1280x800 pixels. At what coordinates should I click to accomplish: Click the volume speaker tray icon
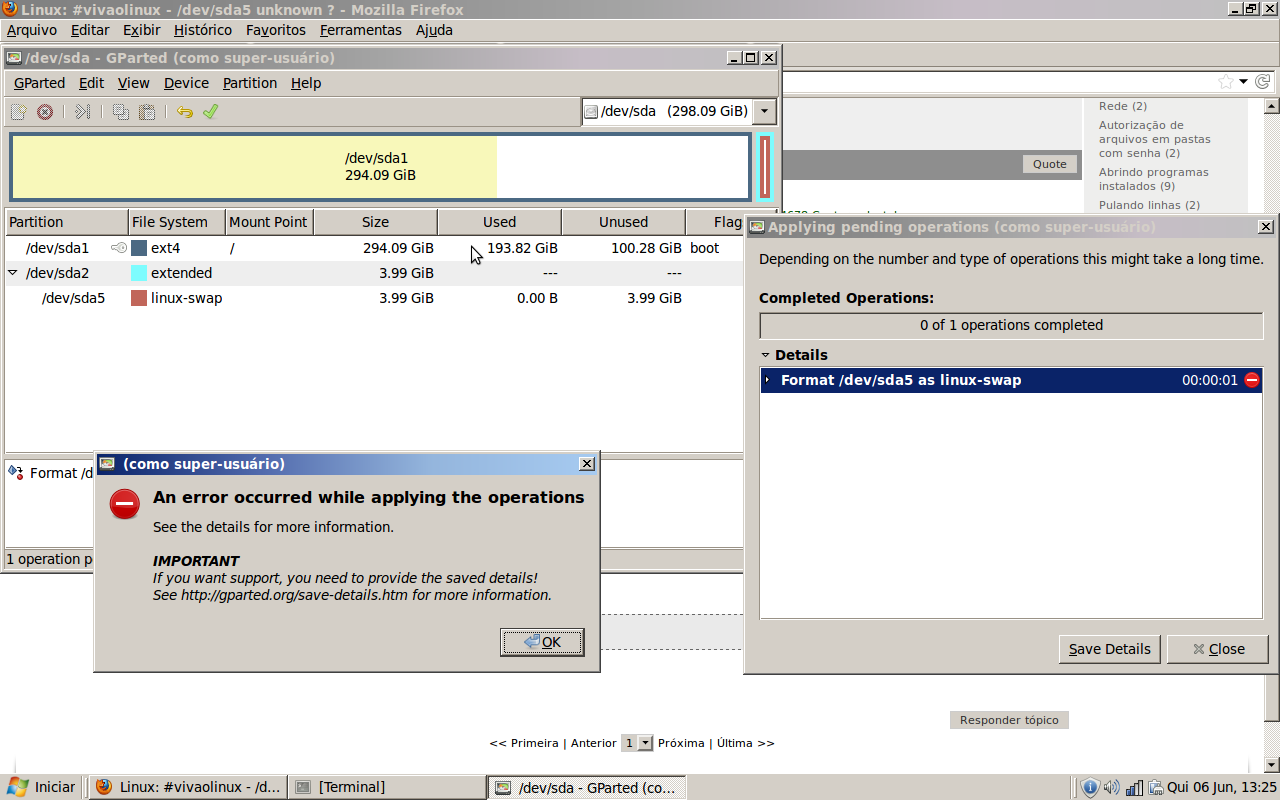click(1112, 788)
